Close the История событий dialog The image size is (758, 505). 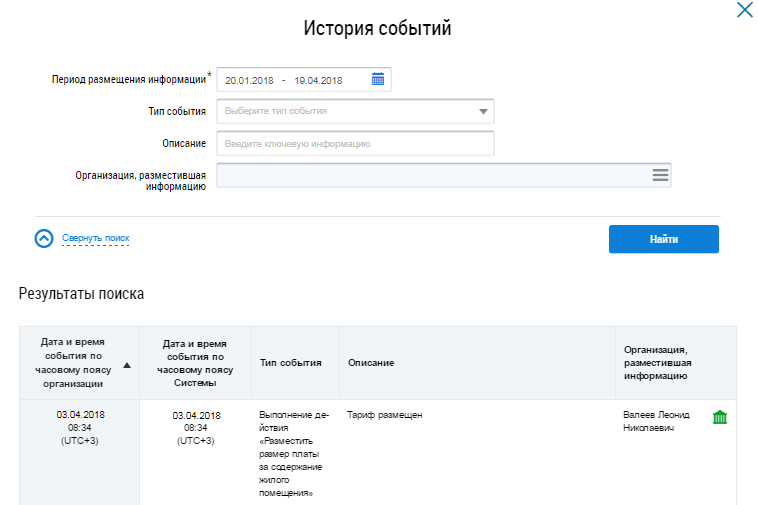point(744,10)
